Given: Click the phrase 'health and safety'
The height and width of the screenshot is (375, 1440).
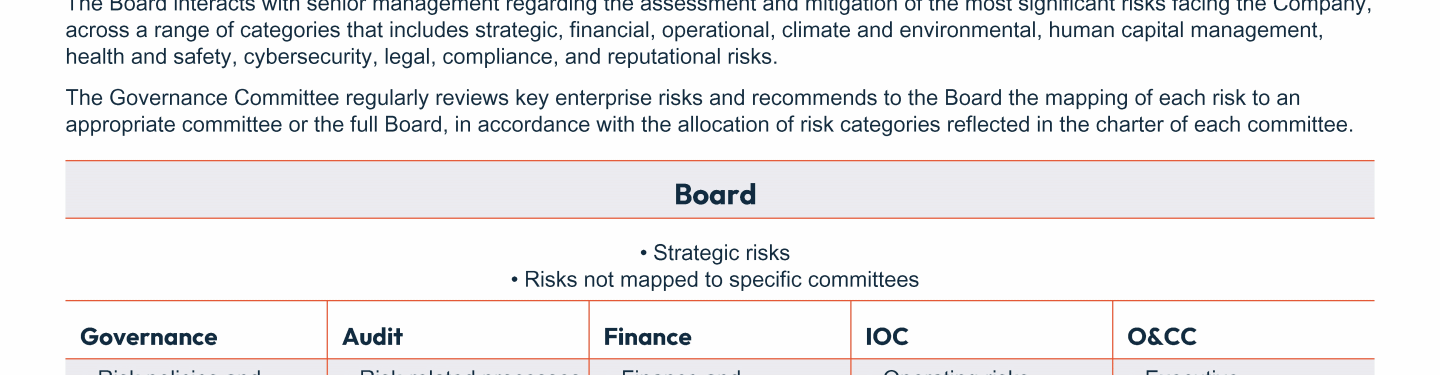Looking at the screenshot, I should 148,56.
